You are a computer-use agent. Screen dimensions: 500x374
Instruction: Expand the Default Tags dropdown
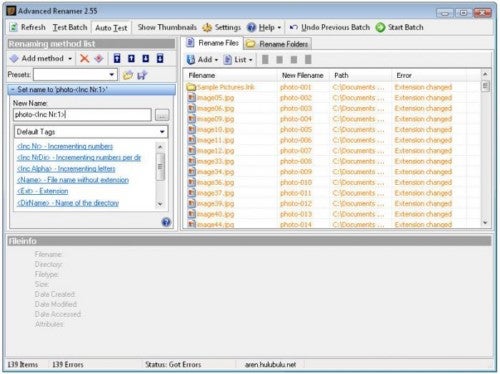[x=91, y=132]
